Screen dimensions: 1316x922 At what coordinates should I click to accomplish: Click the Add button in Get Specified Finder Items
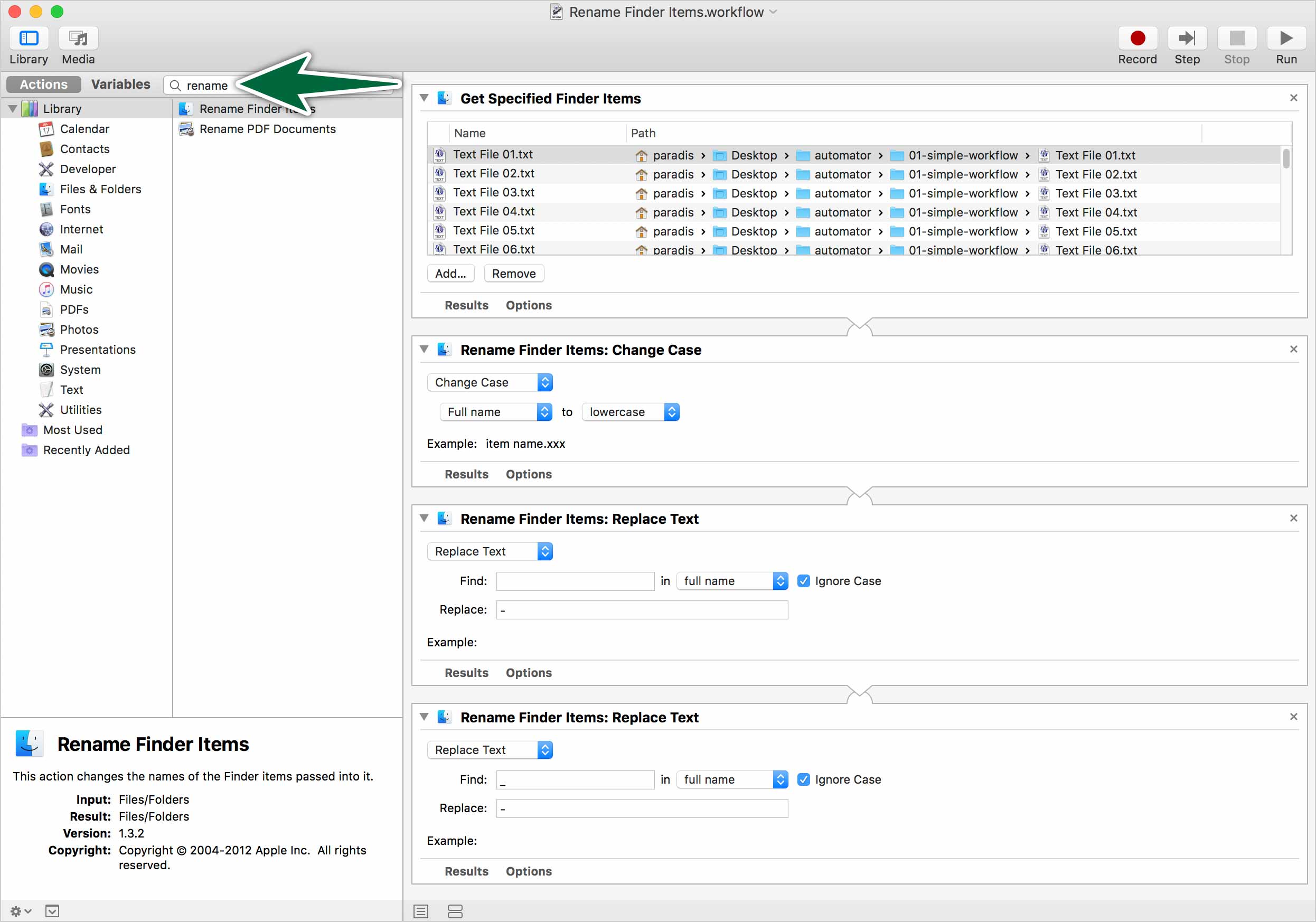click(450, 273)
